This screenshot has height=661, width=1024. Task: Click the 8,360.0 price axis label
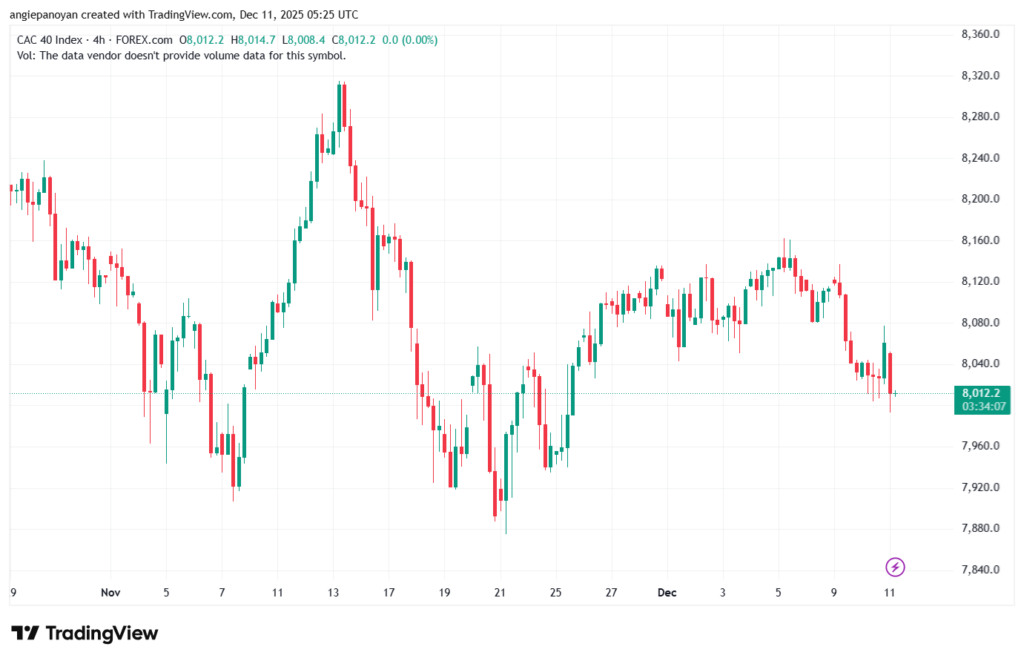980,34
